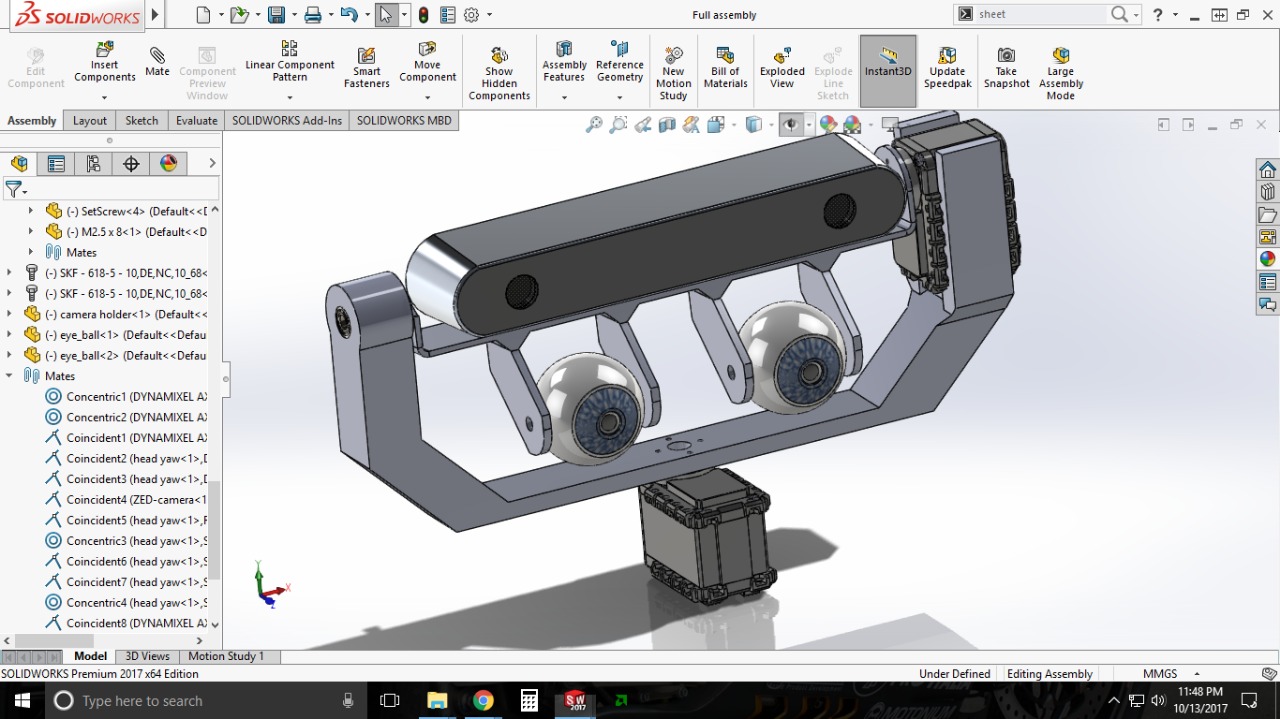Open Smart Fasteners tool
1280x719 pixels.
367,67
